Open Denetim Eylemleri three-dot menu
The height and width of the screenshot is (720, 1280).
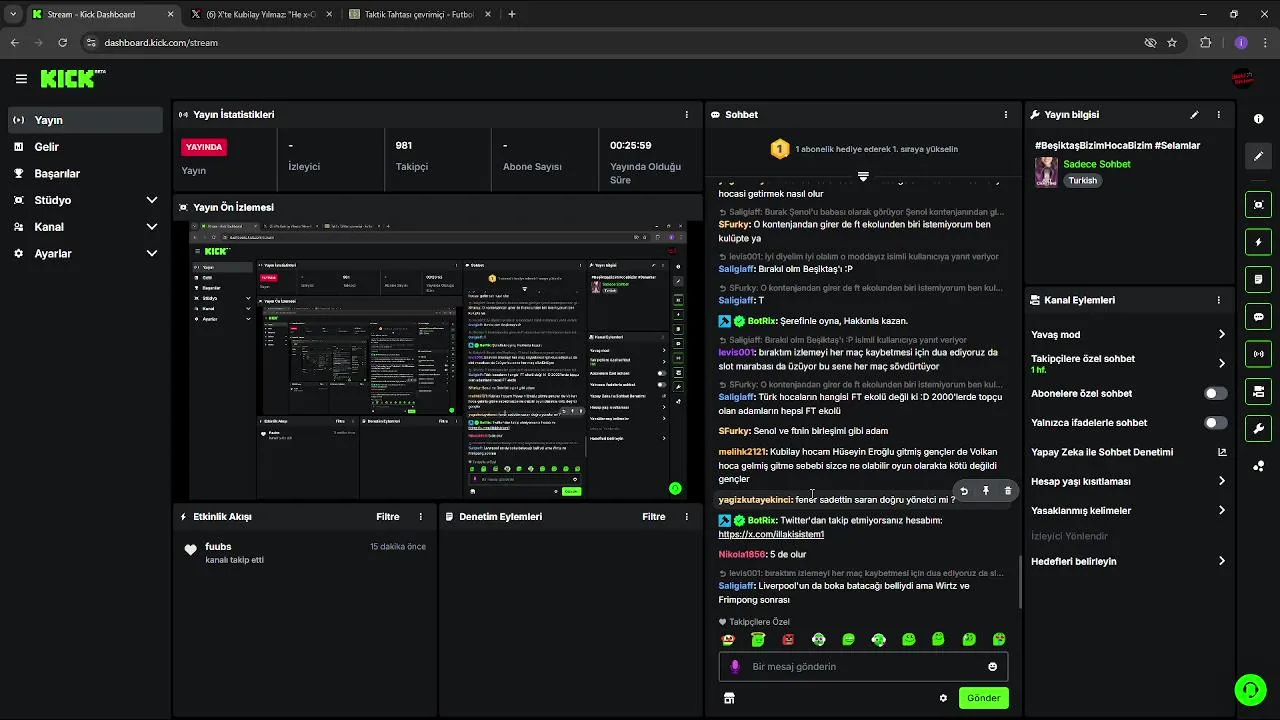686,517
